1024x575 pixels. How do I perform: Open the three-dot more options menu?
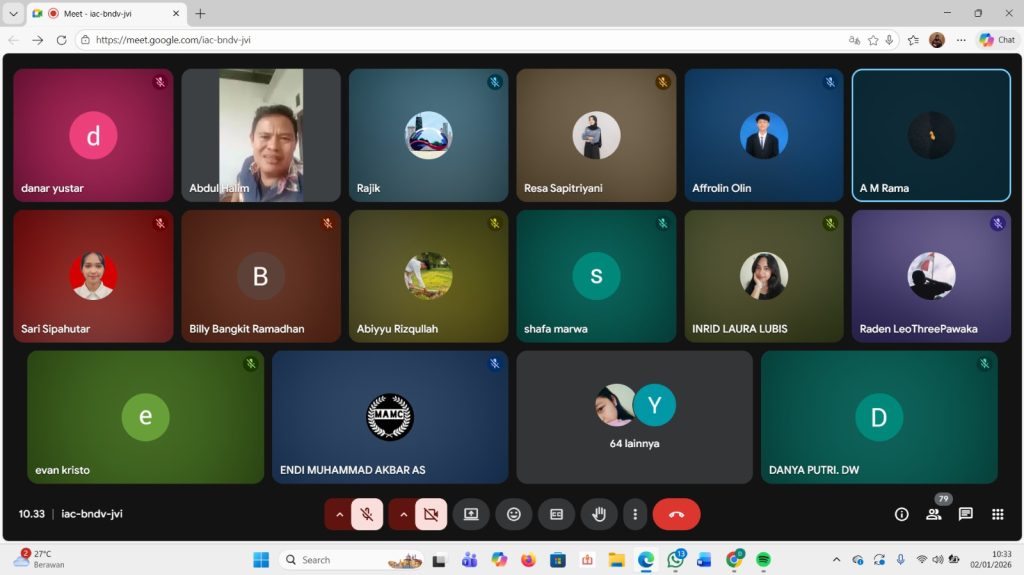[x=635, y=514]
